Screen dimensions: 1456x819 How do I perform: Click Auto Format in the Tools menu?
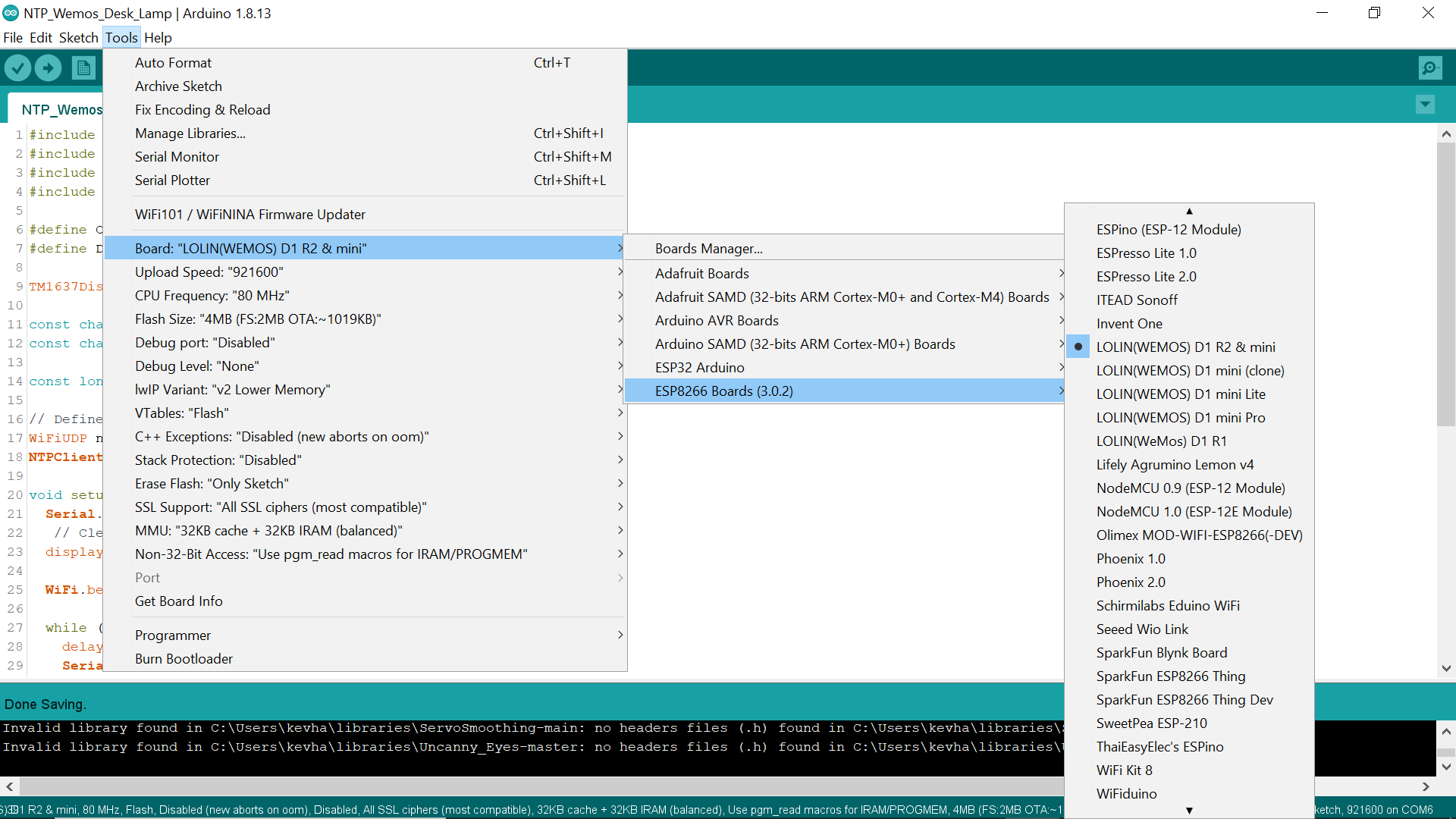click(173, 62)
